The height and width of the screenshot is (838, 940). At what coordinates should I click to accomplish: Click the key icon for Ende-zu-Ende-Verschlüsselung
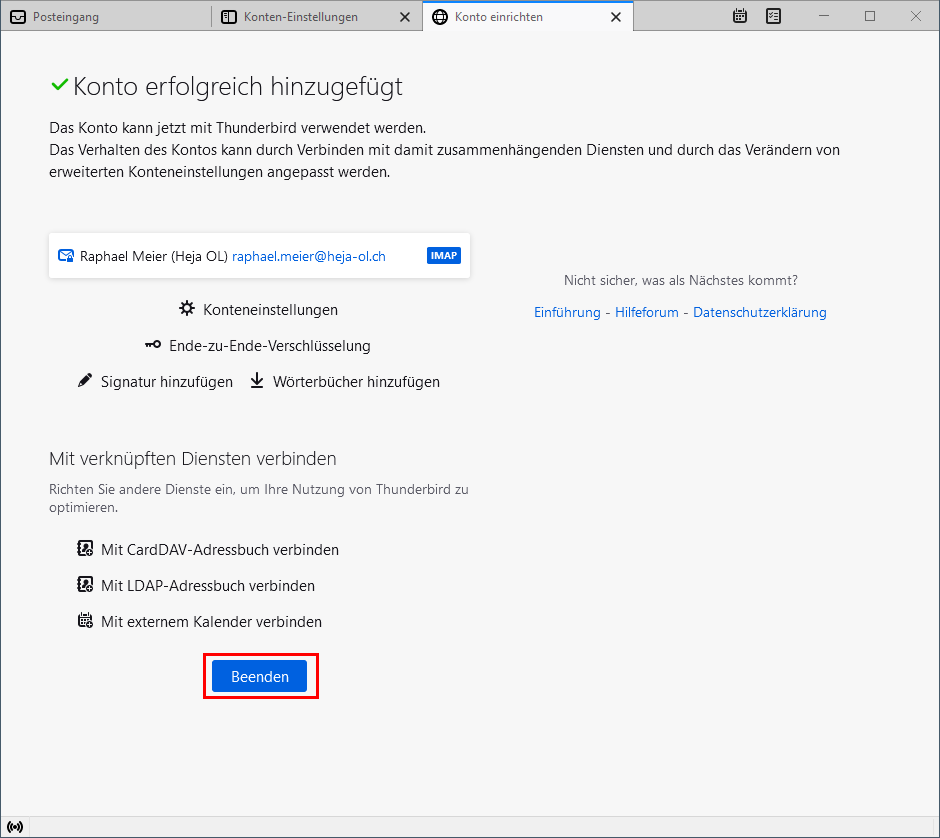tap(152, 346)
